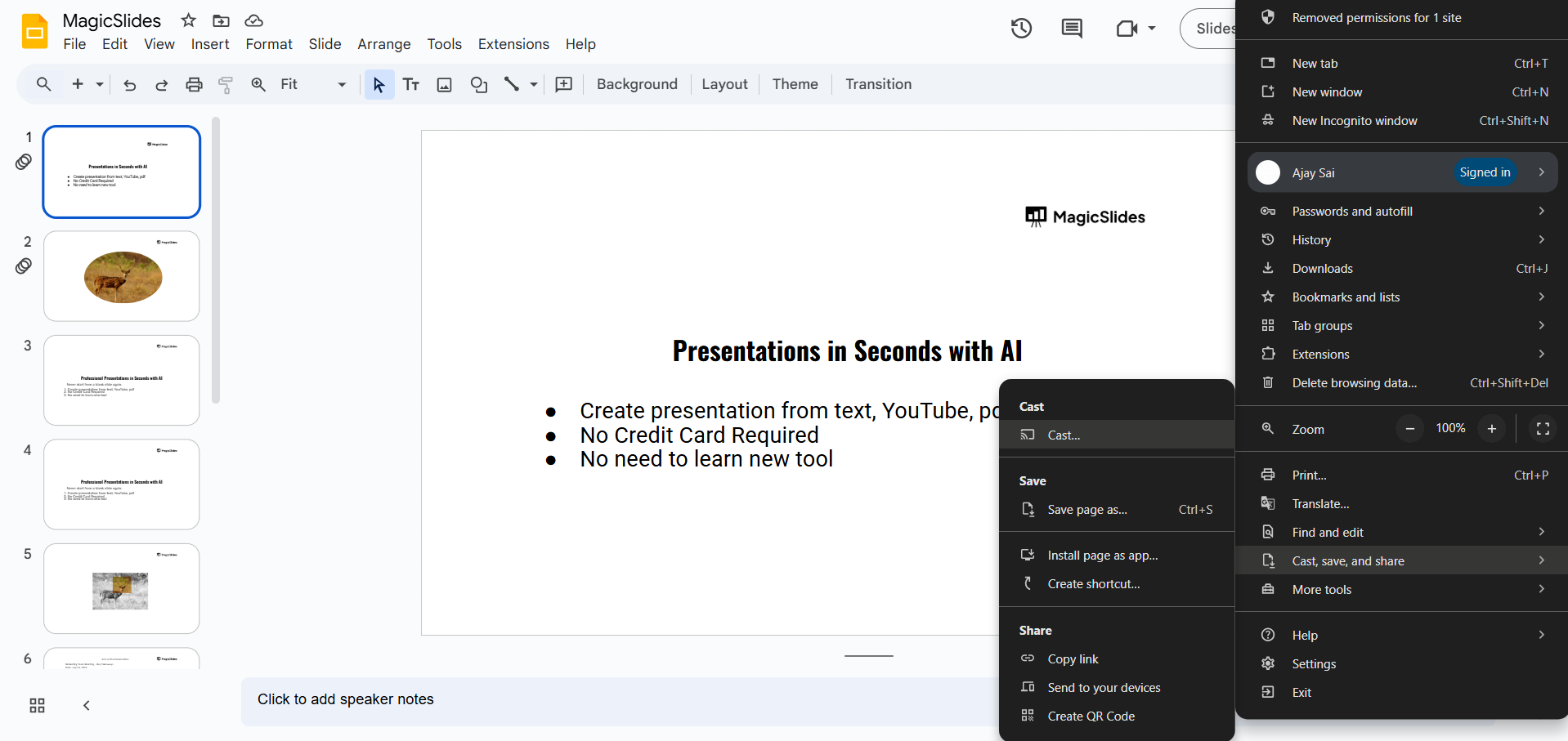Expand the new slide dropdown arrow
1568x741 pixels.
point(100,84)
